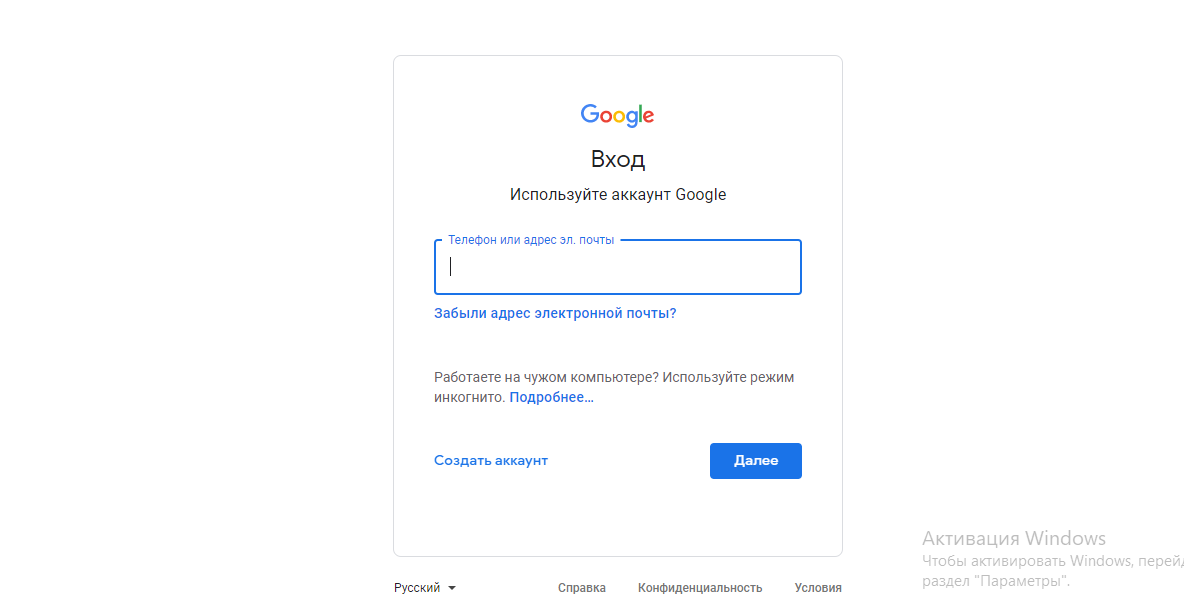Open the "Условия" footer link

point(817,588)
